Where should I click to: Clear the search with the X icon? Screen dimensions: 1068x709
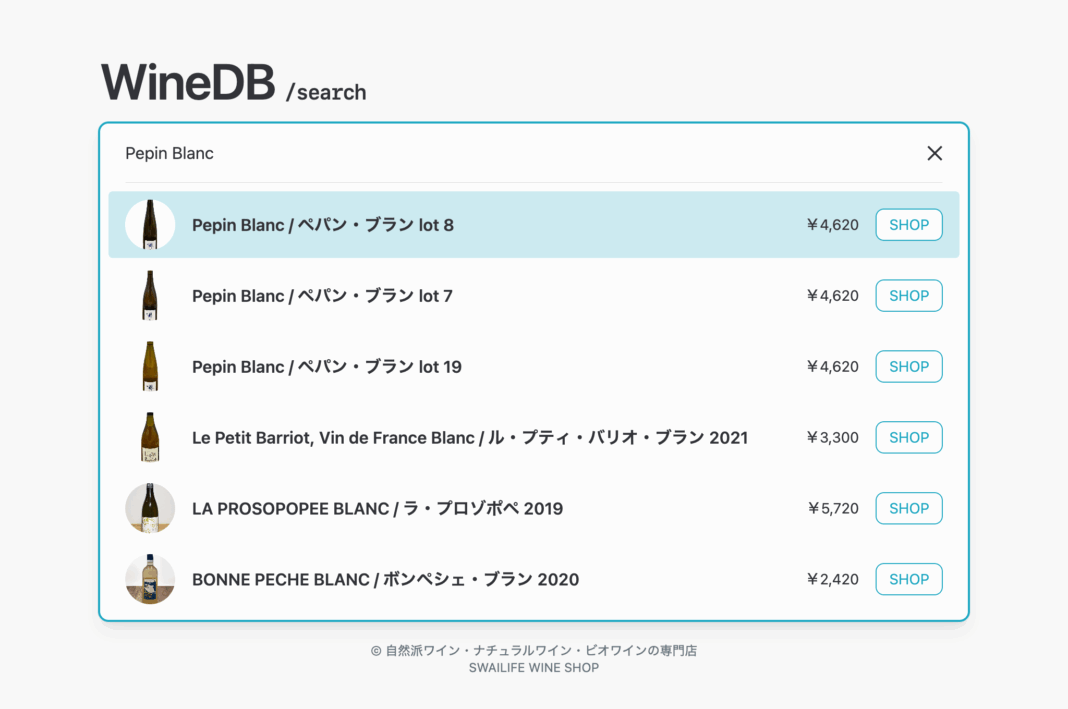(x=934, y=153)
